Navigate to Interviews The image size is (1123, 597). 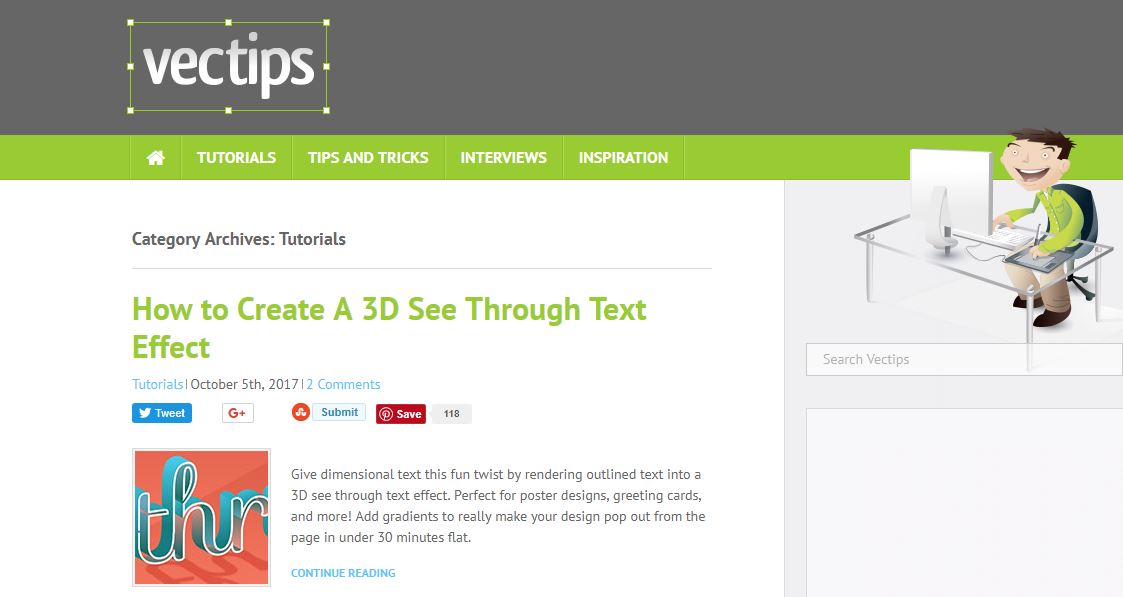(x=503, y=157)
